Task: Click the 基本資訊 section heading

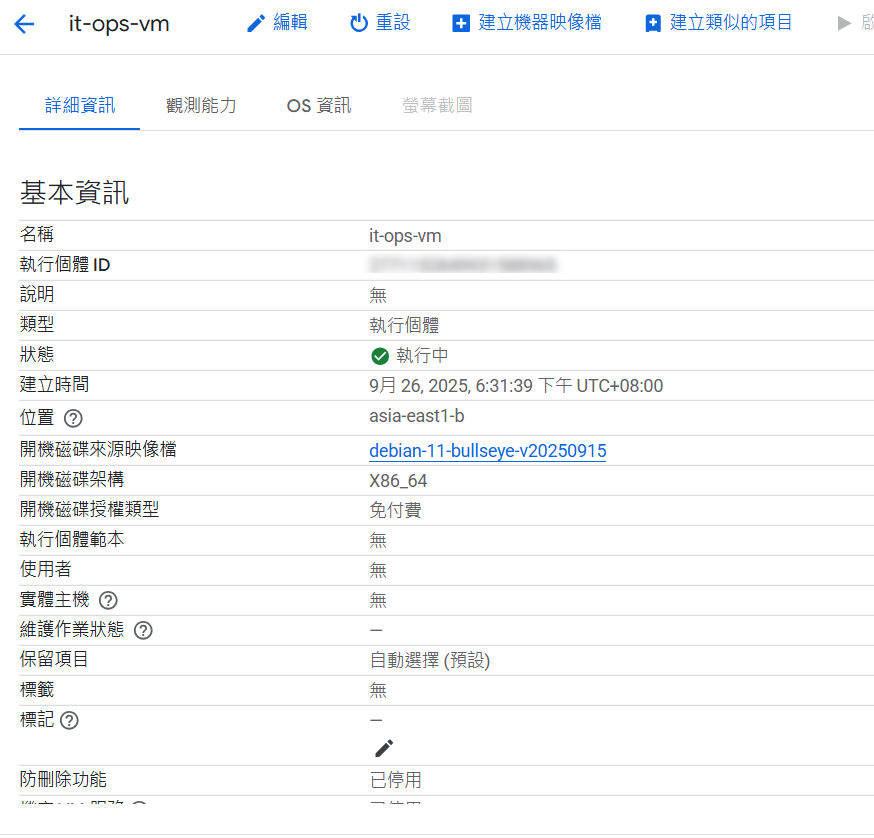Action: pyautogui.click(x=75, y=192)
